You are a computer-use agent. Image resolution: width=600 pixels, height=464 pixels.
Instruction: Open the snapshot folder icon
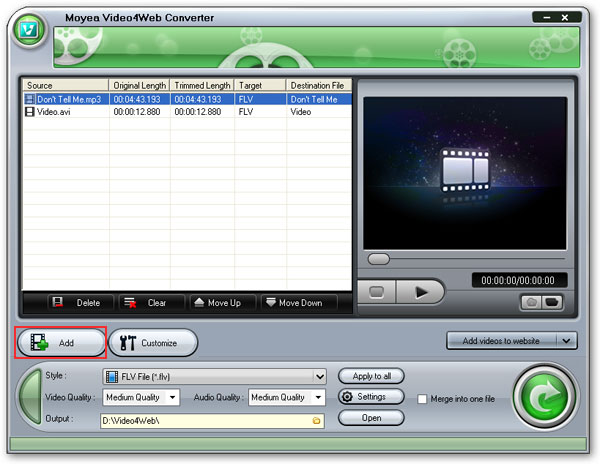551,302
